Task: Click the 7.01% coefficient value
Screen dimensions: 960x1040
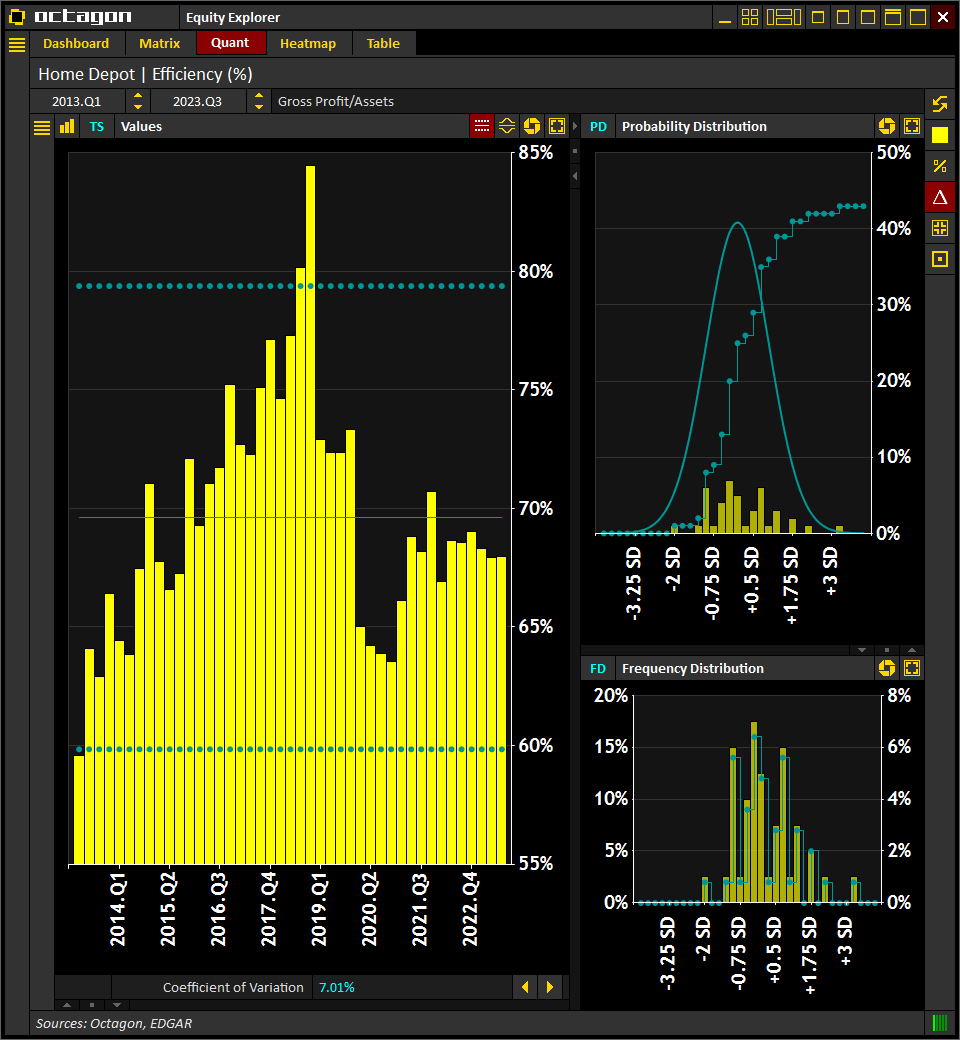Action: pyautogui.click(x=337, y=988)
